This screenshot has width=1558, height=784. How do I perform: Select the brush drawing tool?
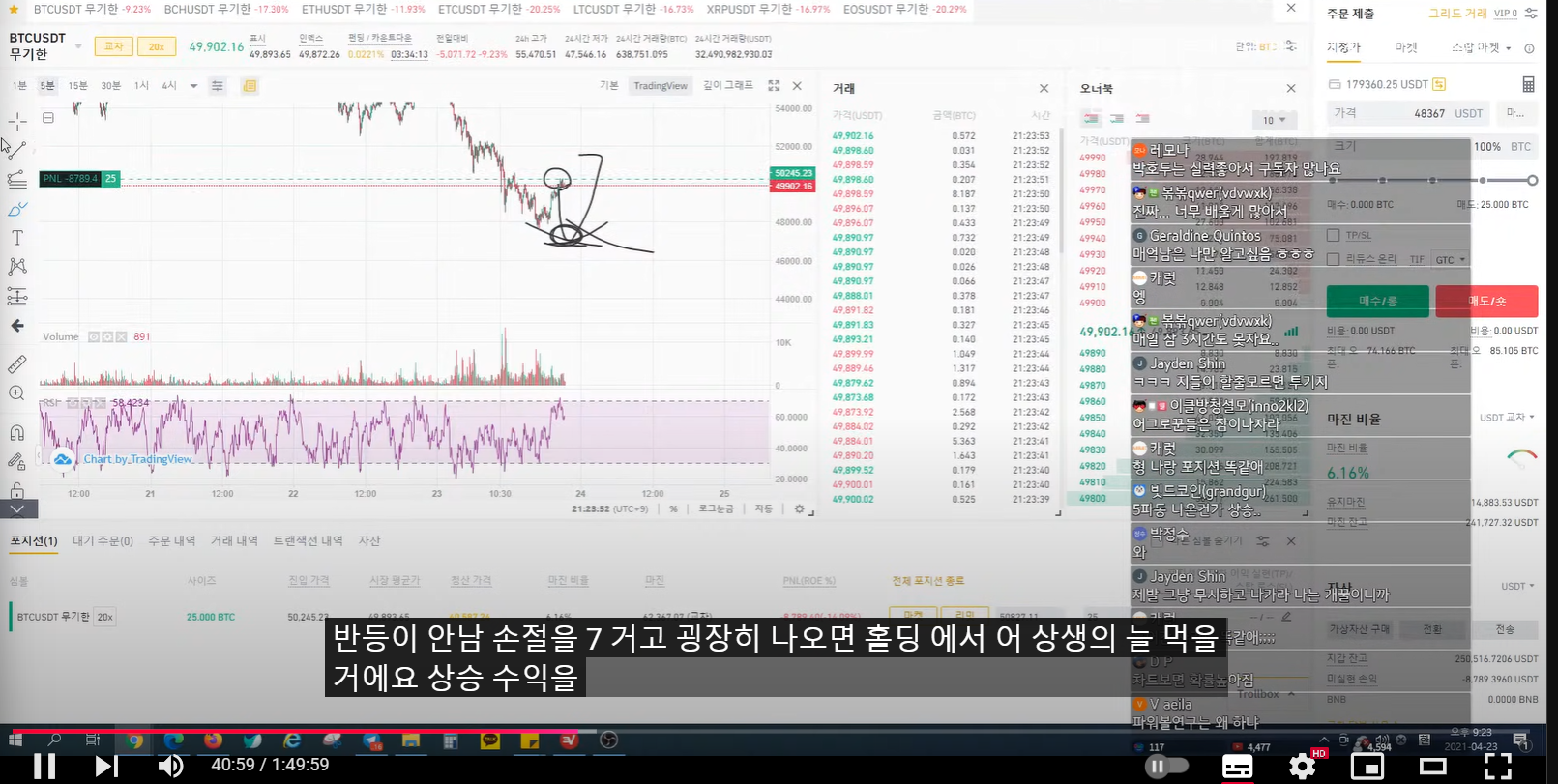(x=17, y=209)
